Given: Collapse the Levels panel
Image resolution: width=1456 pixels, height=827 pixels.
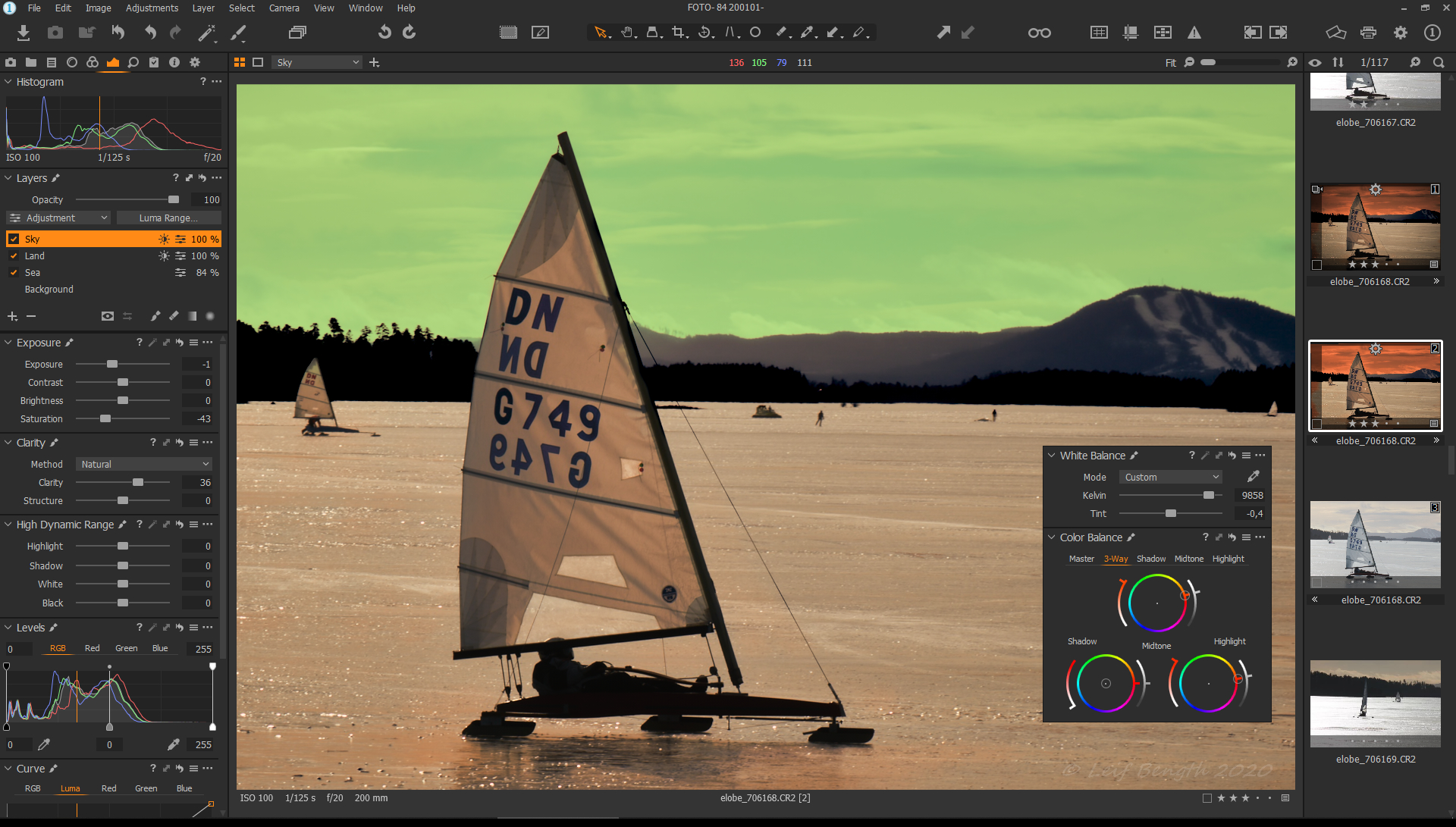Looking at the screenshot, I should click(8, 628).
